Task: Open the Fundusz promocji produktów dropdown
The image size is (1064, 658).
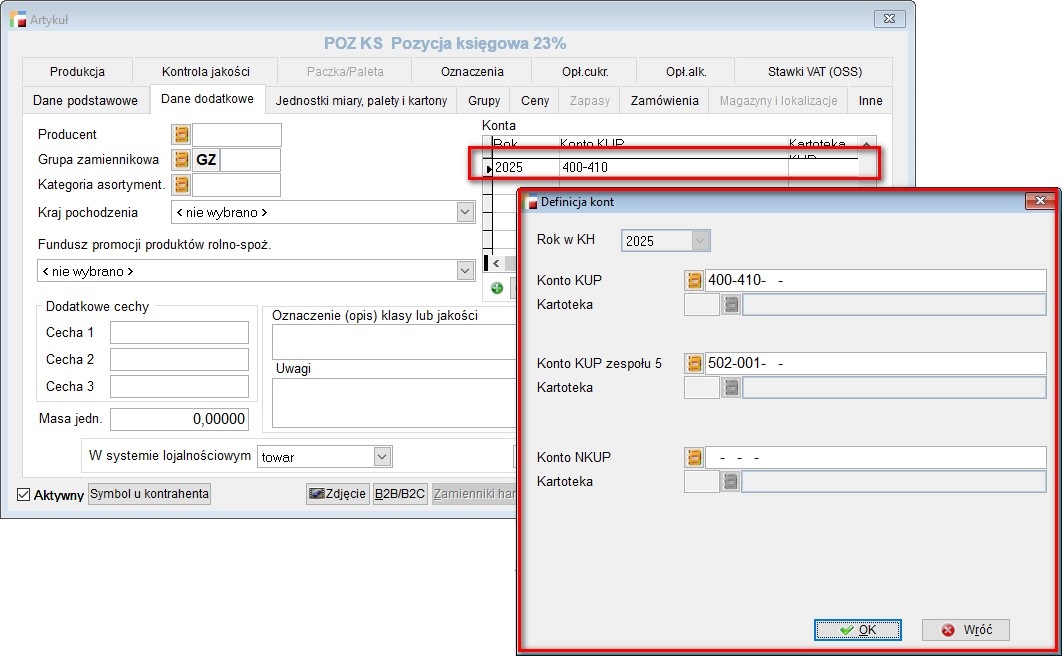Action: [x=465, y=271]
